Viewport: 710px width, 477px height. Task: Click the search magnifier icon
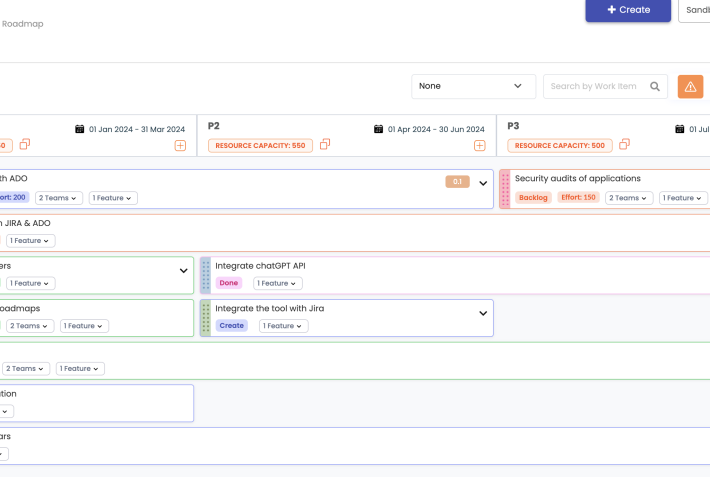[x=656, y=87]
